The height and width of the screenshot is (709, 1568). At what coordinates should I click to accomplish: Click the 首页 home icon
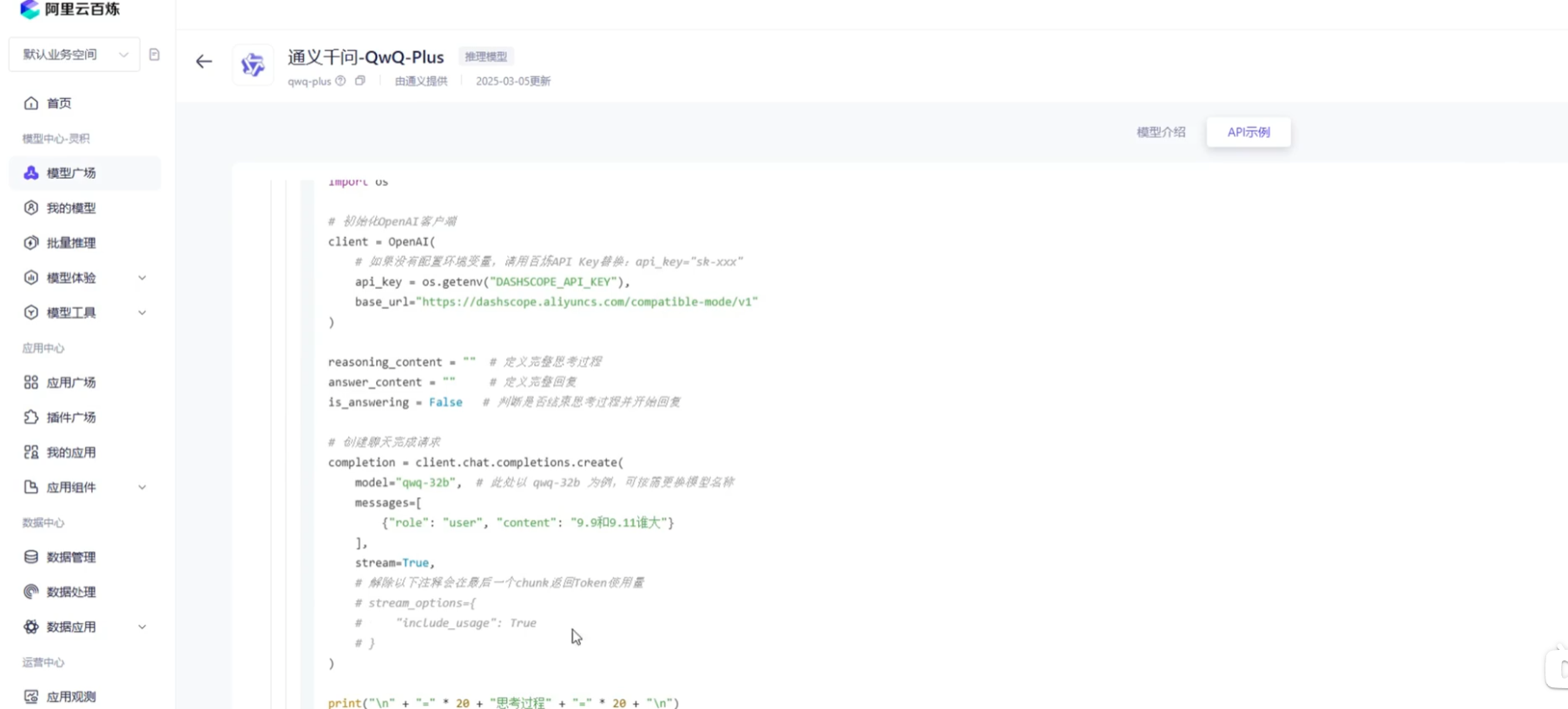[31, 103]
